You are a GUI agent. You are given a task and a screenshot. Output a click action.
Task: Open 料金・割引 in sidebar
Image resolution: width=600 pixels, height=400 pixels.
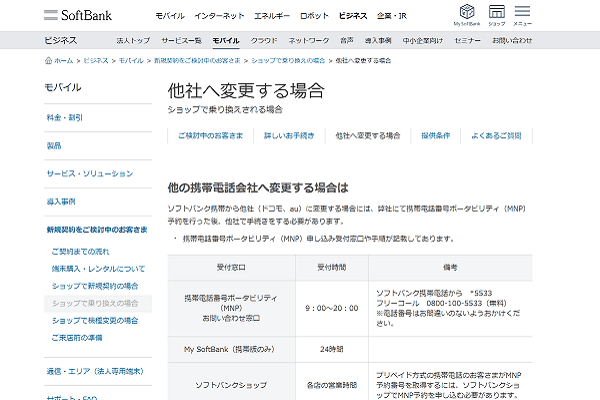[64, 118]
